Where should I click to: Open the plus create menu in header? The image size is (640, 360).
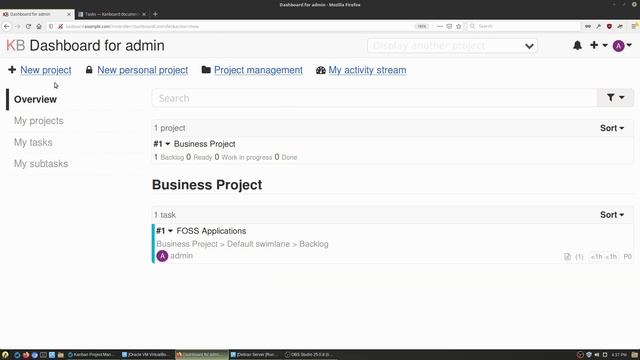[598, 45]
